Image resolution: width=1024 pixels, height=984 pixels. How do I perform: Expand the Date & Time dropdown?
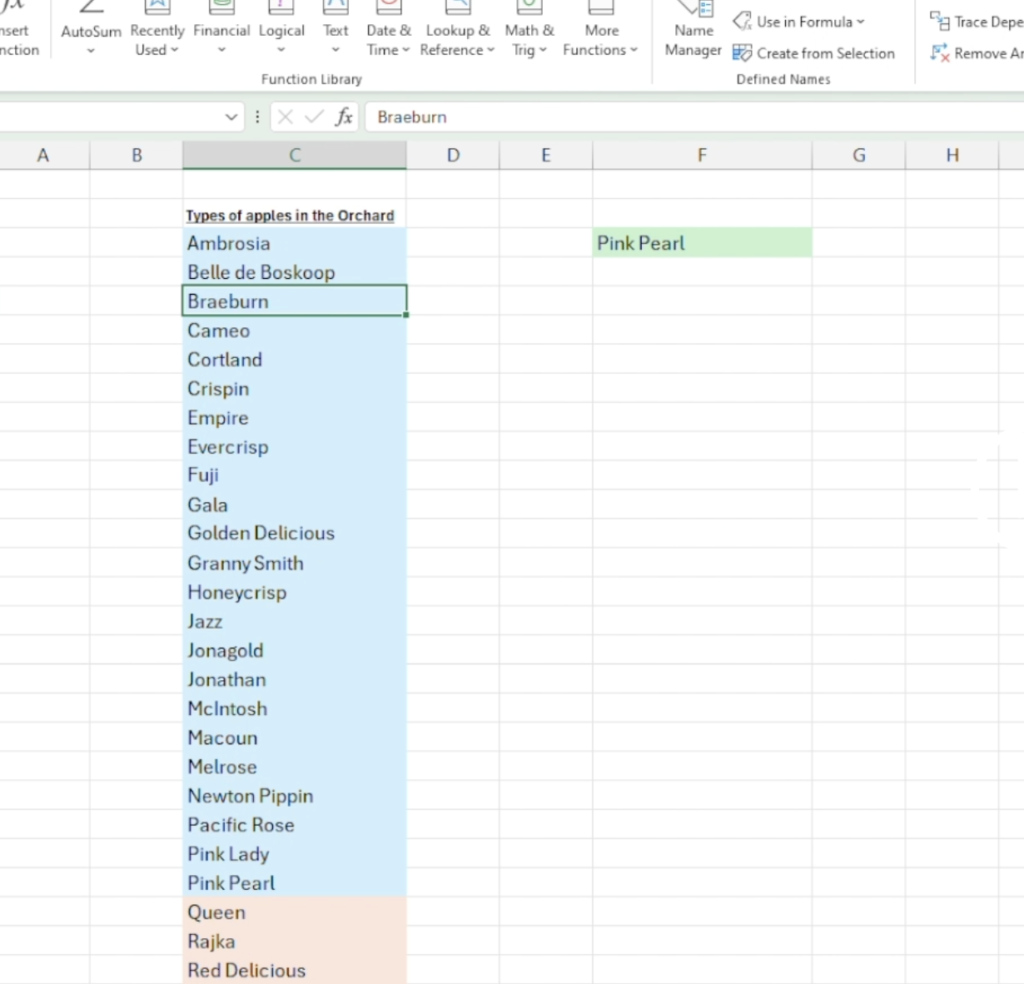click(388, 40)
